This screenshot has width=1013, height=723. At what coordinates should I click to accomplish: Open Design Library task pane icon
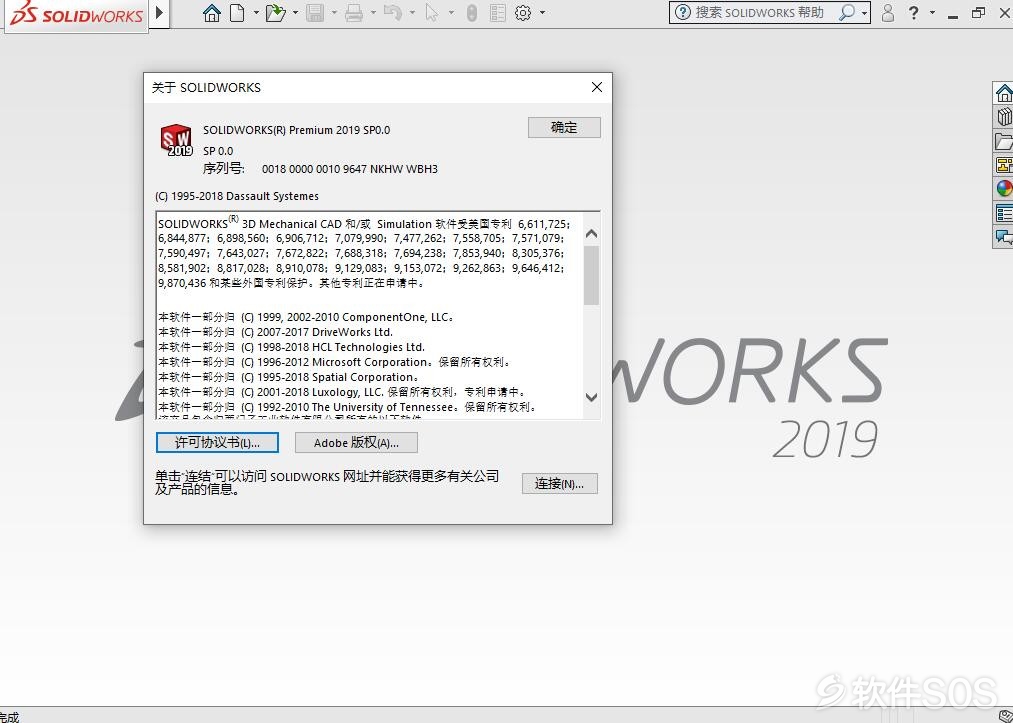coord(1003,117)
